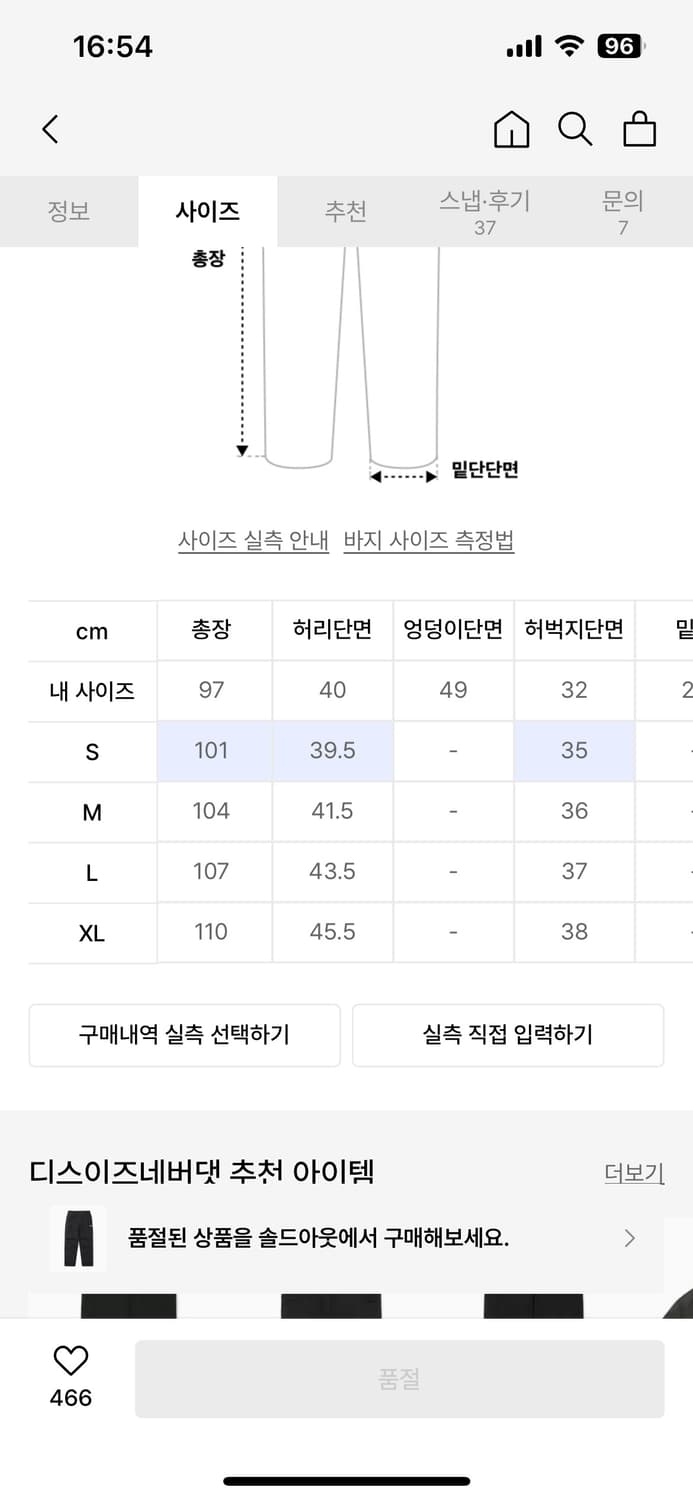Image resolution: width=693 pixels, height=1500 pixels.
Task: Tap the disabled 품절 button
Action: 399,1379
